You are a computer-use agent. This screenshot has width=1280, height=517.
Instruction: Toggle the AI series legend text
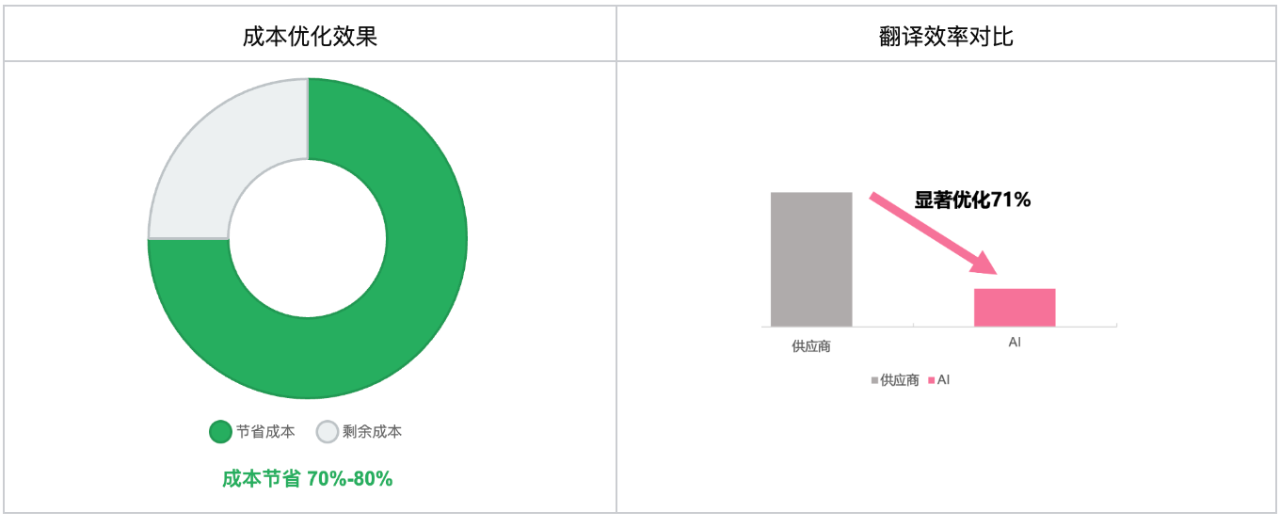943,381
